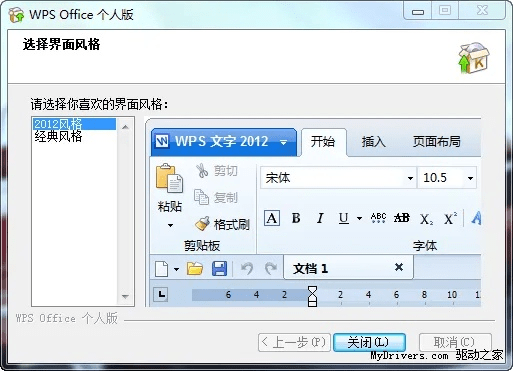
Task: Open the WPS 文字 2012 menu dropdown
Action: tap(284, 143)
